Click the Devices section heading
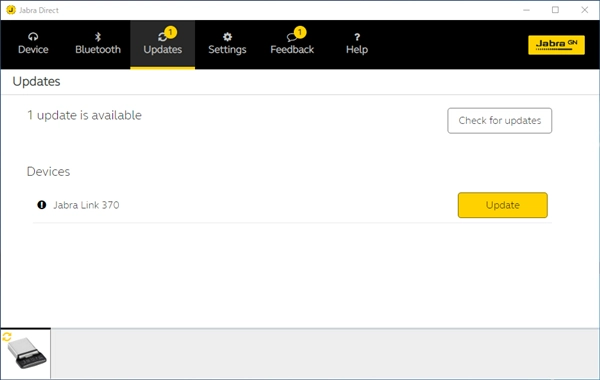 pyautogui.click(x=48, y=171)
